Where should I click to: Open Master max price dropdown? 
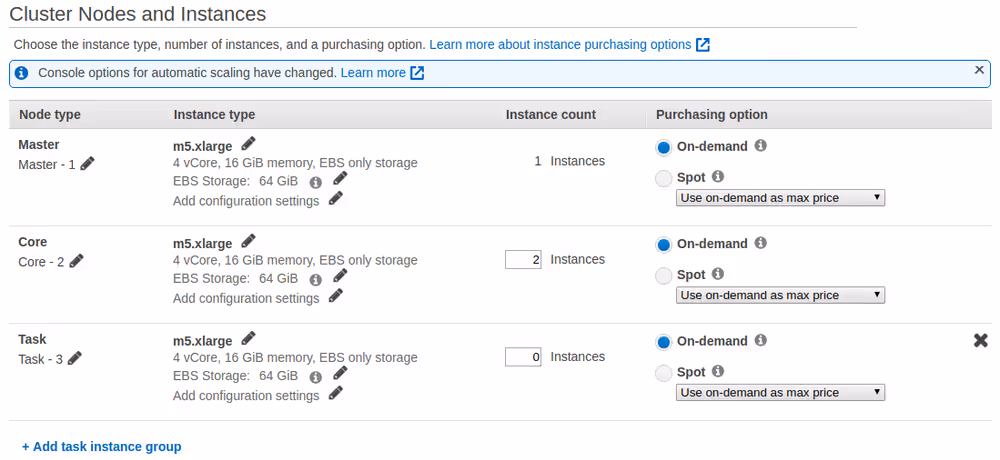pyautogui.click(x=780, y=198)
